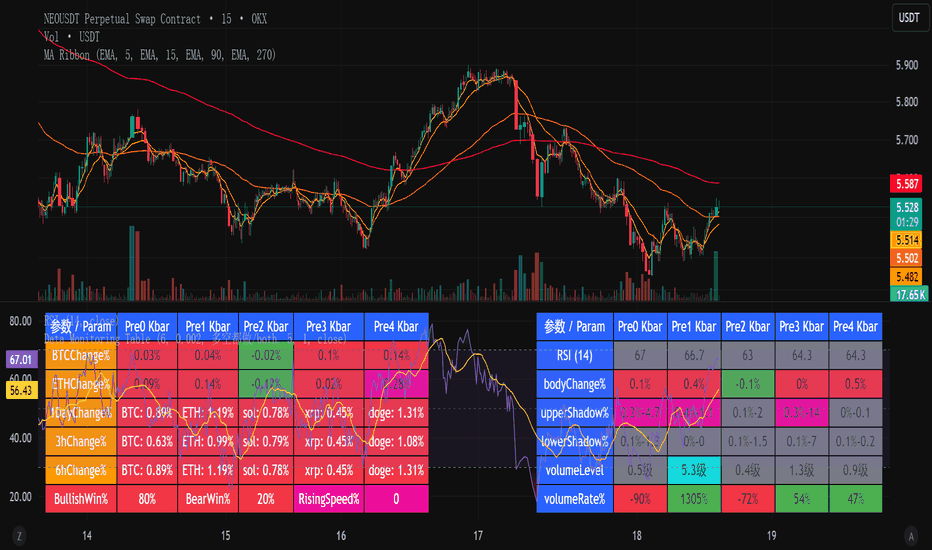The width and height of the screenshot is (932, 550).
Task: Click the 54% volume rate cell
Action: (802, 499)
